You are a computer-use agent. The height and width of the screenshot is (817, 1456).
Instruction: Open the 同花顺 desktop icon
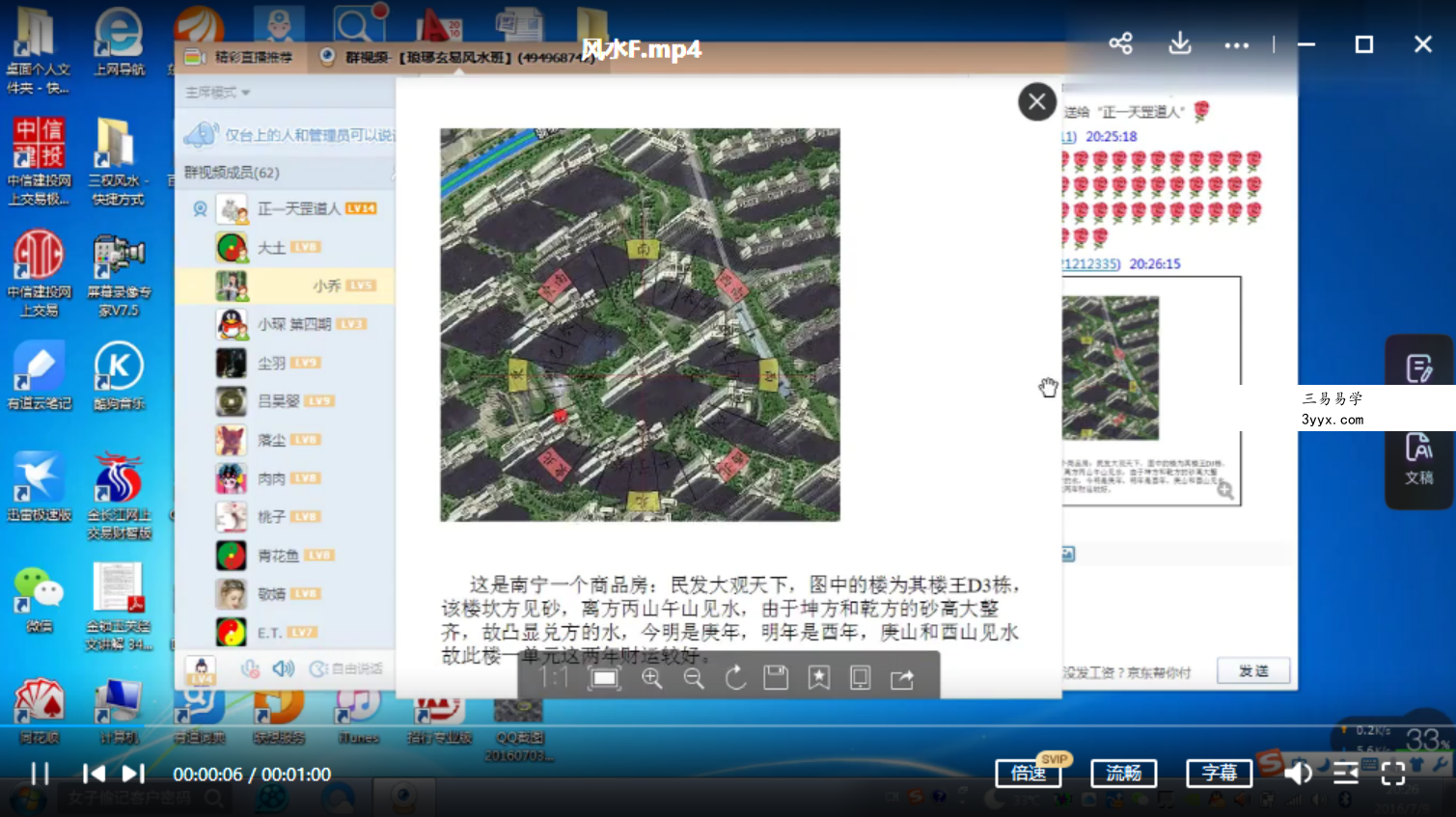(x=39, y=711)
